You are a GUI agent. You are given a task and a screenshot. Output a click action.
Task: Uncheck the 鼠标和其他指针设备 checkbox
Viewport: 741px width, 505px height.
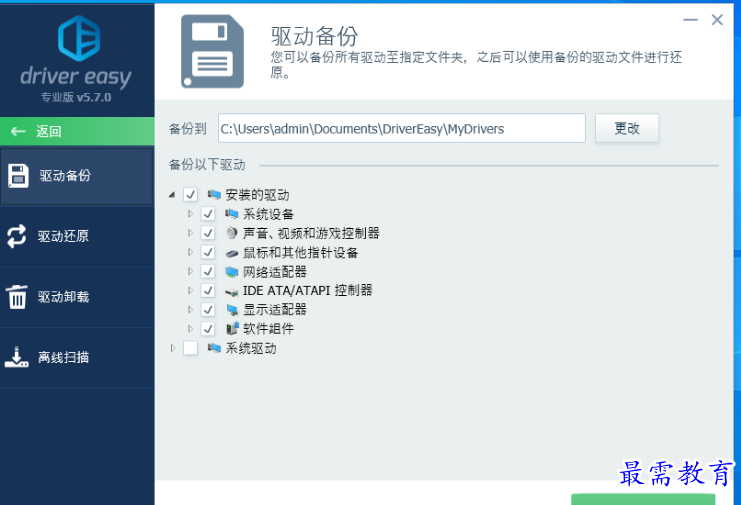point(208,252)
